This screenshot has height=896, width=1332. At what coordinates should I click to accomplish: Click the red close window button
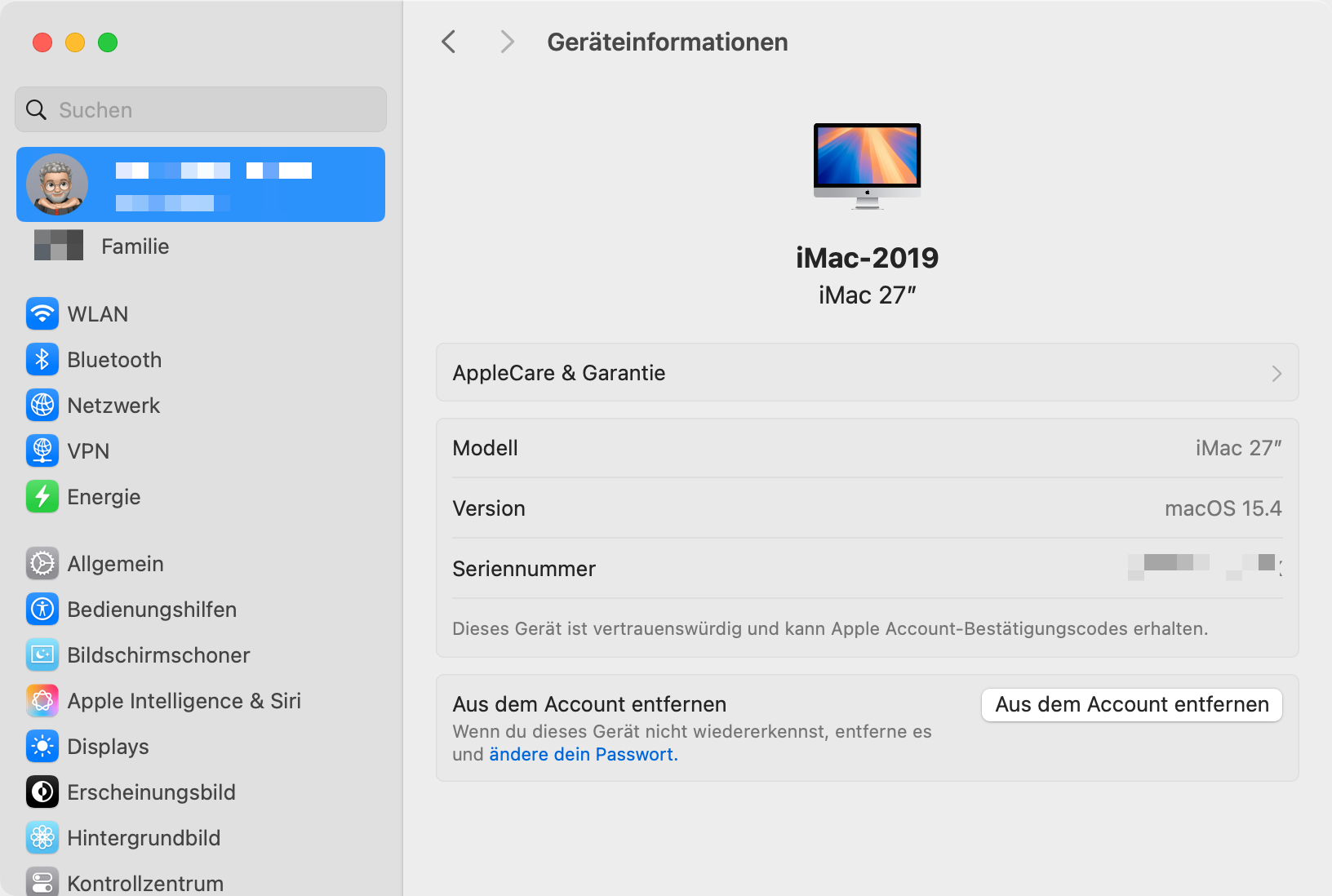click(x=42, y=42)
